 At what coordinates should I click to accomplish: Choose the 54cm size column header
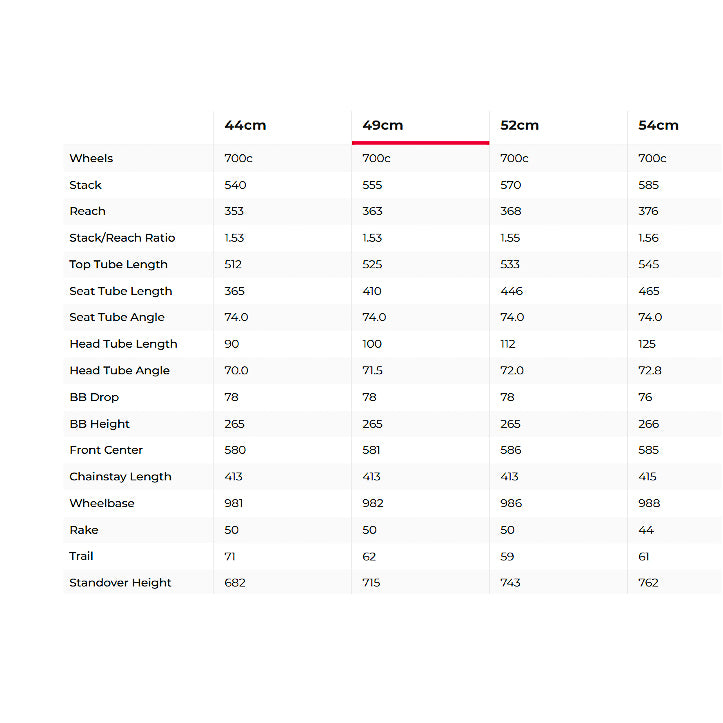point(658,125)
